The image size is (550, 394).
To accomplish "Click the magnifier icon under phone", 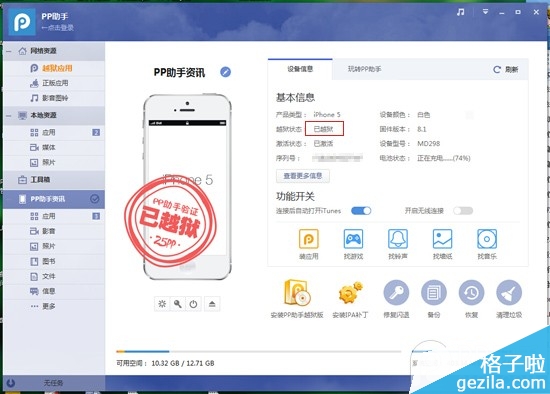I will pyautogui.click(x=178, y=304).
